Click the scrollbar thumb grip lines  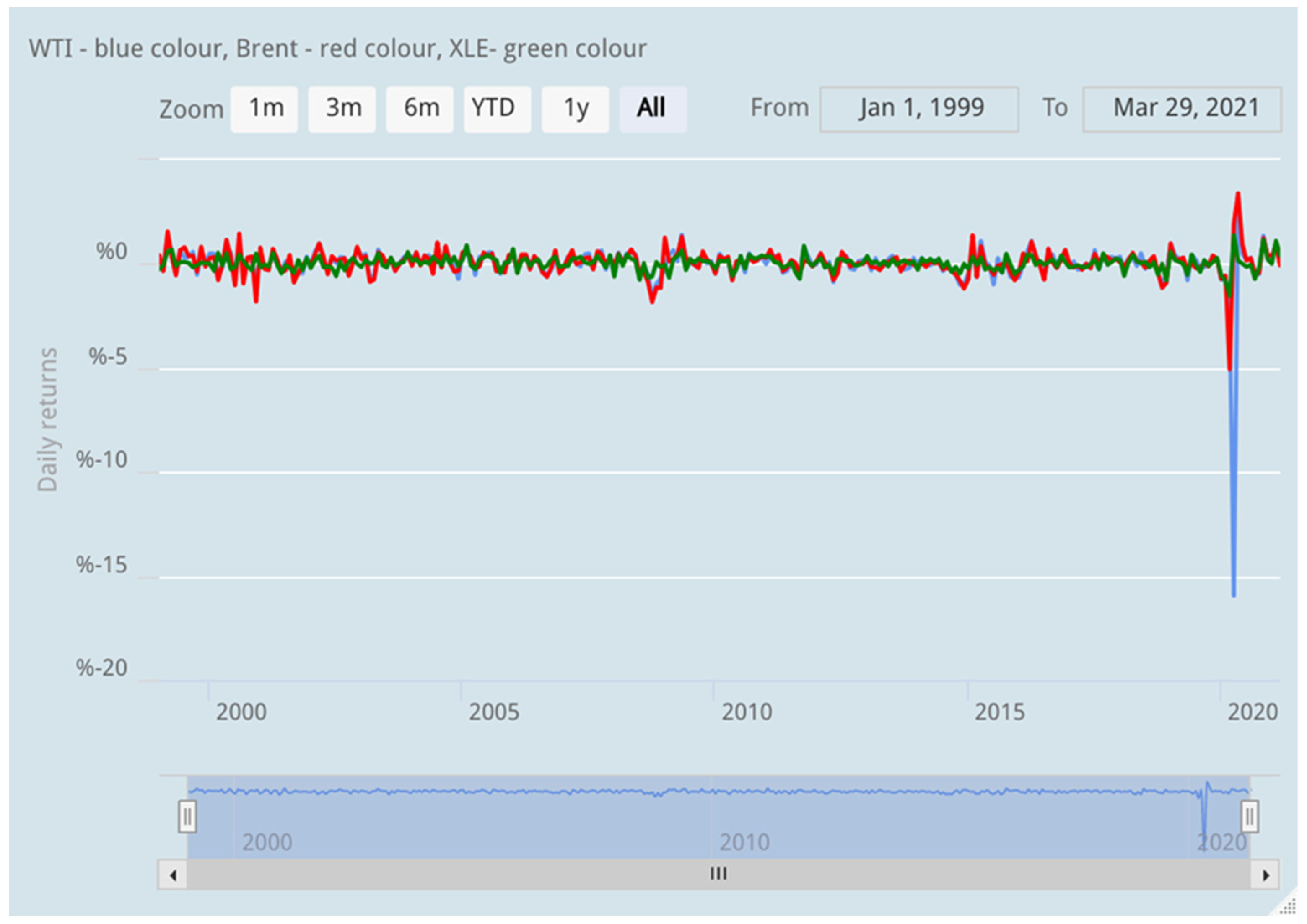718,873
